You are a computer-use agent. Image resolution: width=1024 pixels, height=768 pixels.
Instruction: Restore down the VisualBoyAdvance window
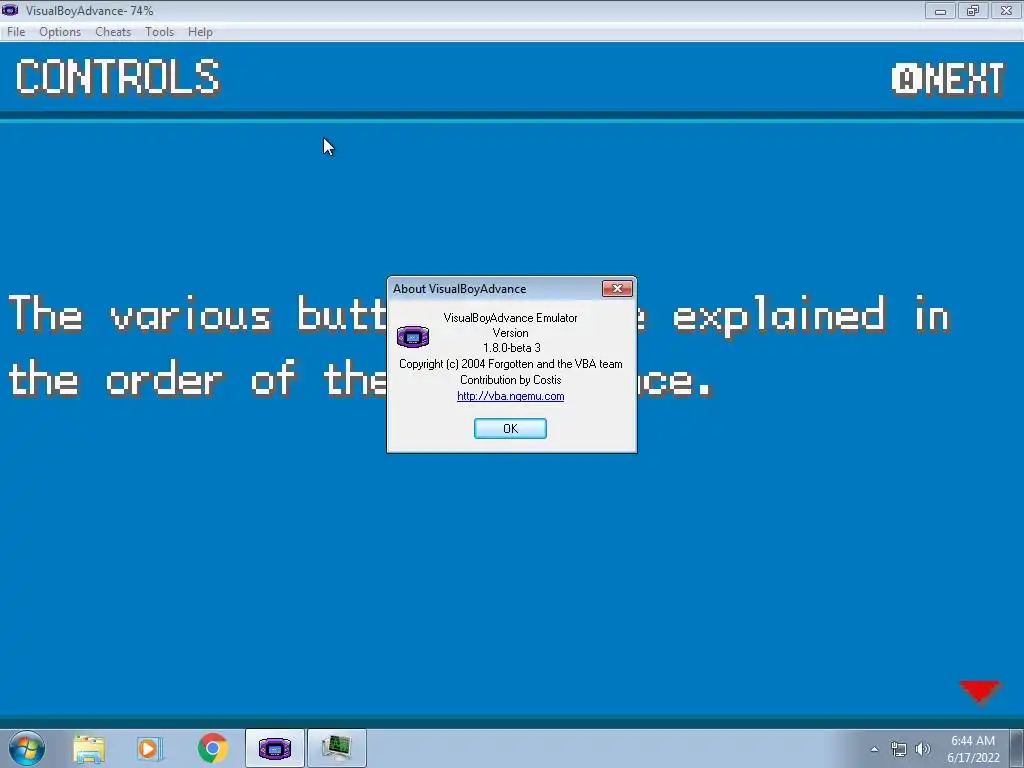coord(972,10)
